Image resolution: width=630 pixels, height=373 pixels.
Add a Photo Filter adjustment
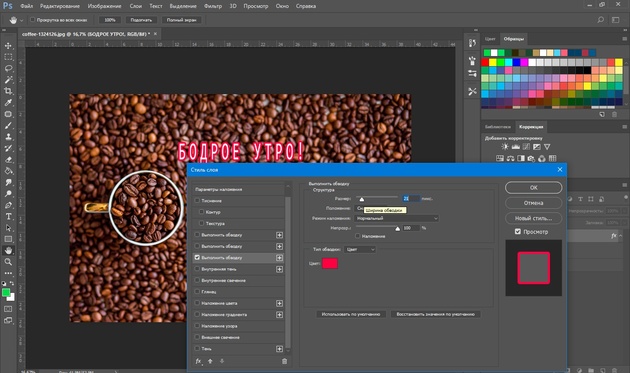click(531, 158)
